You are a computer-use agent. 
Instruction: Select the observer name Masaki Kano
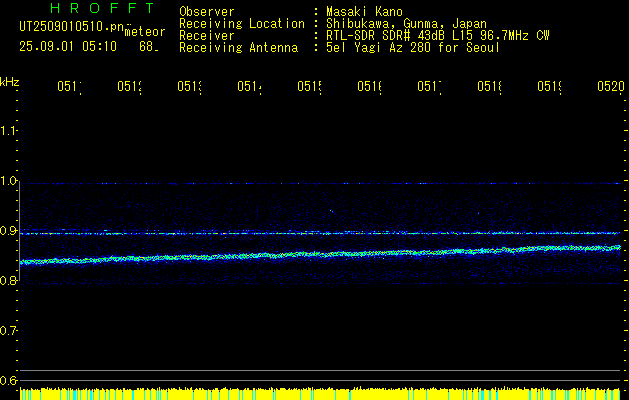[x=365, y=12]
